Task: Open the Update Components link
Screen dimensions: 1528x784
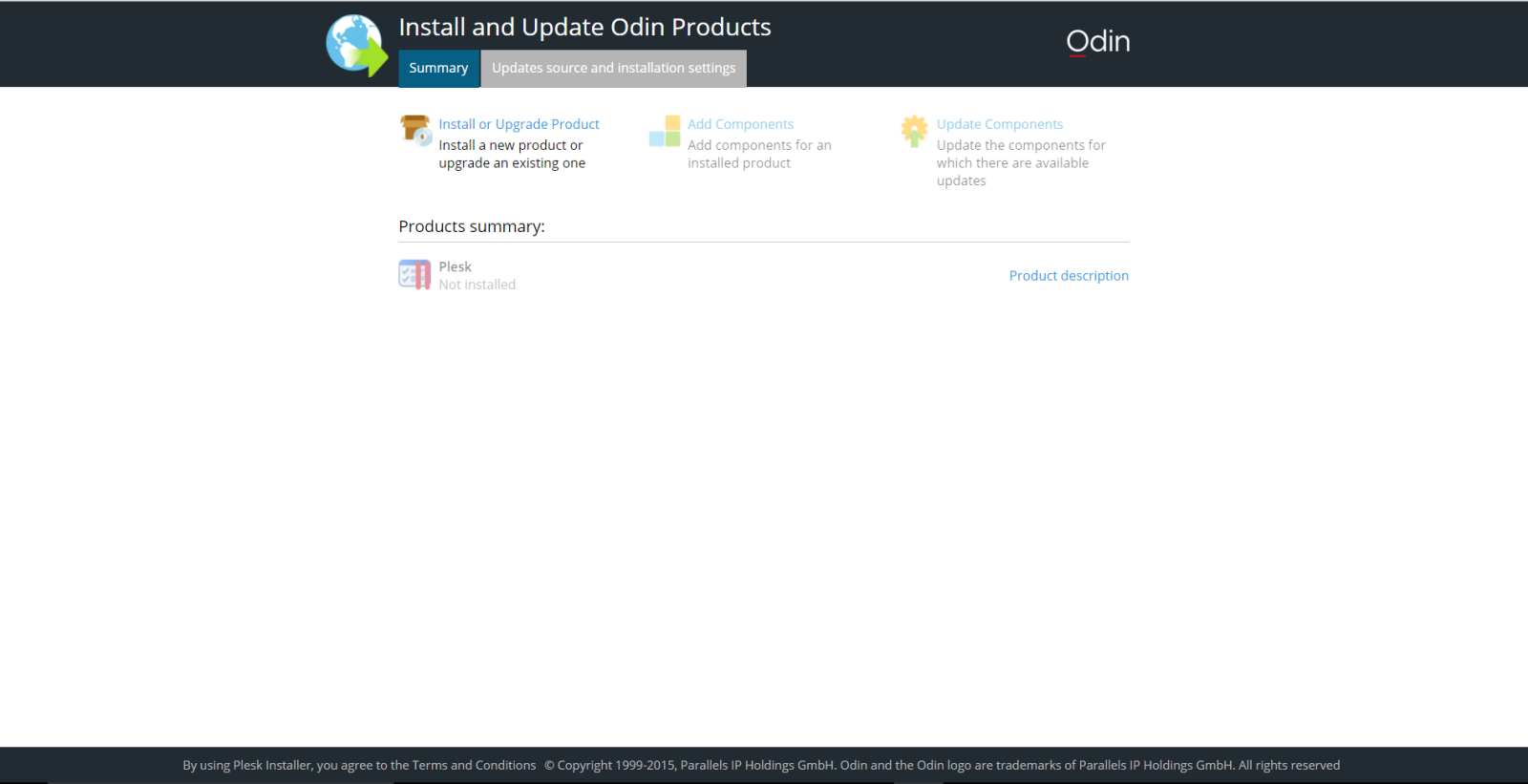Action: tap(999, 124)
